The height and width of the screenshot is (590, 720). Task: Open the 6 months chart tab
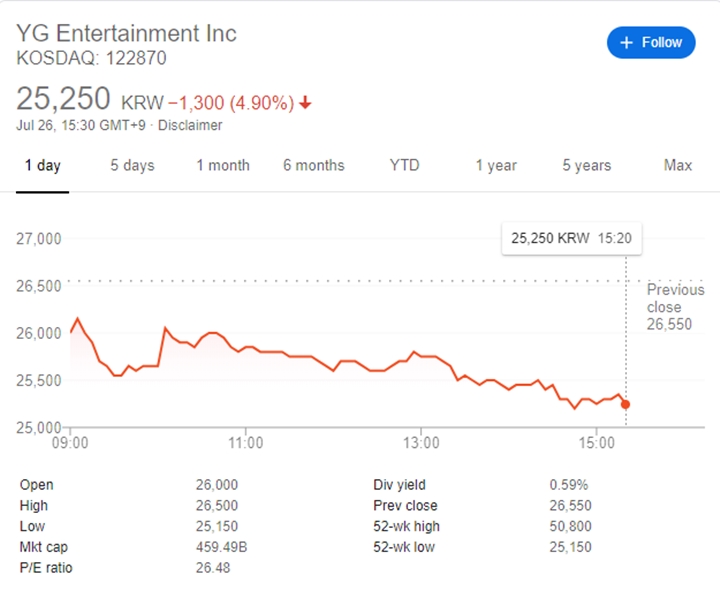coord(314,165)
